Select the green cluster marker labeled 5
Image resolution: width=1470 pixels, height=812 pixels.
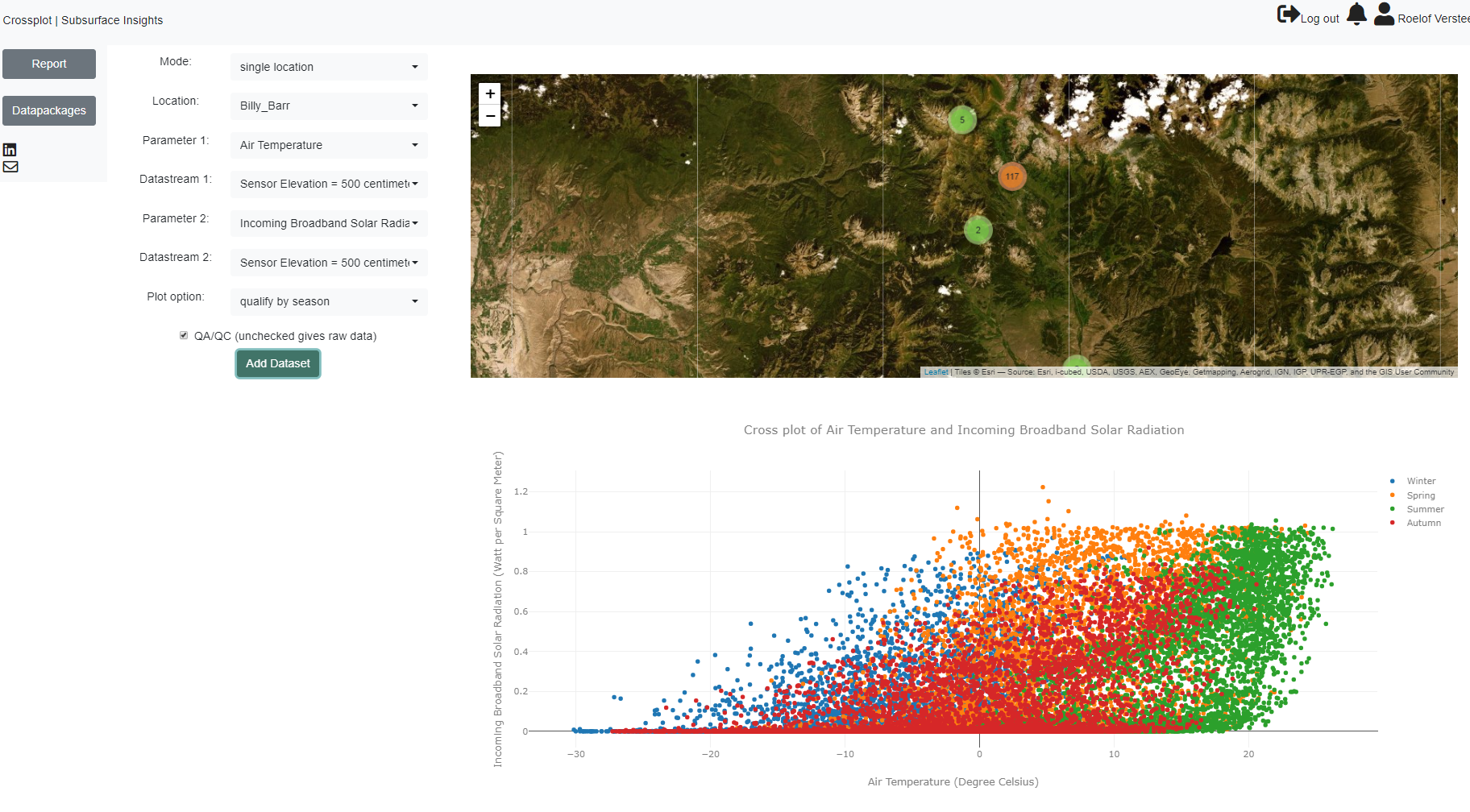click(x=961, y=118)
